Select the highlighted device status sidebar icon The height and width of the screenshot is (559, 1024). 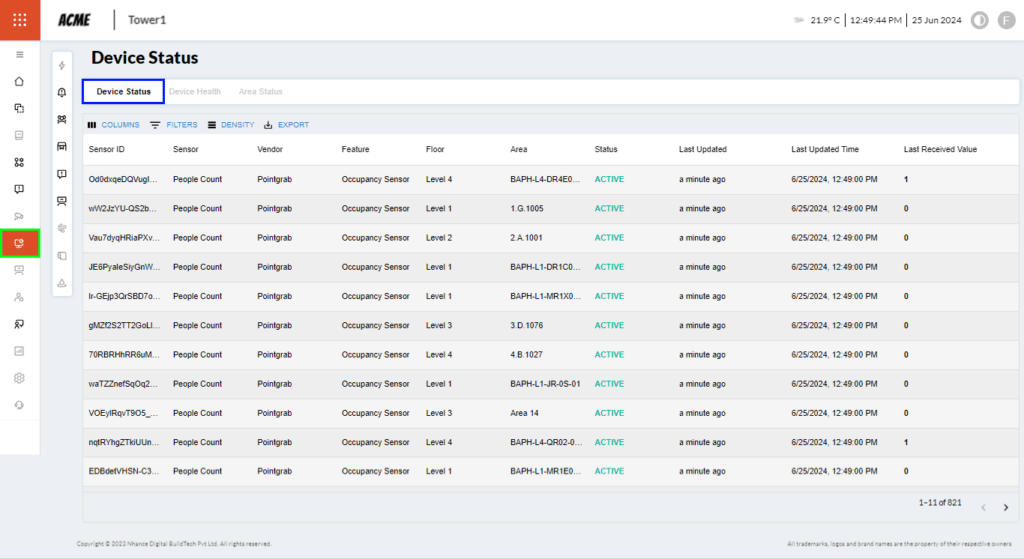click(20, 243)
